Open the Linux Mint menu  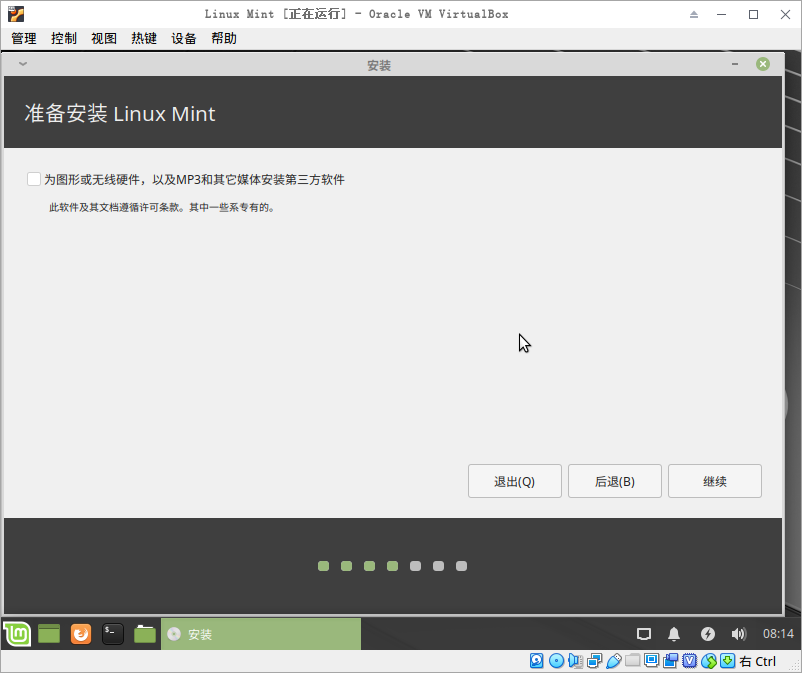click(16, 633)
